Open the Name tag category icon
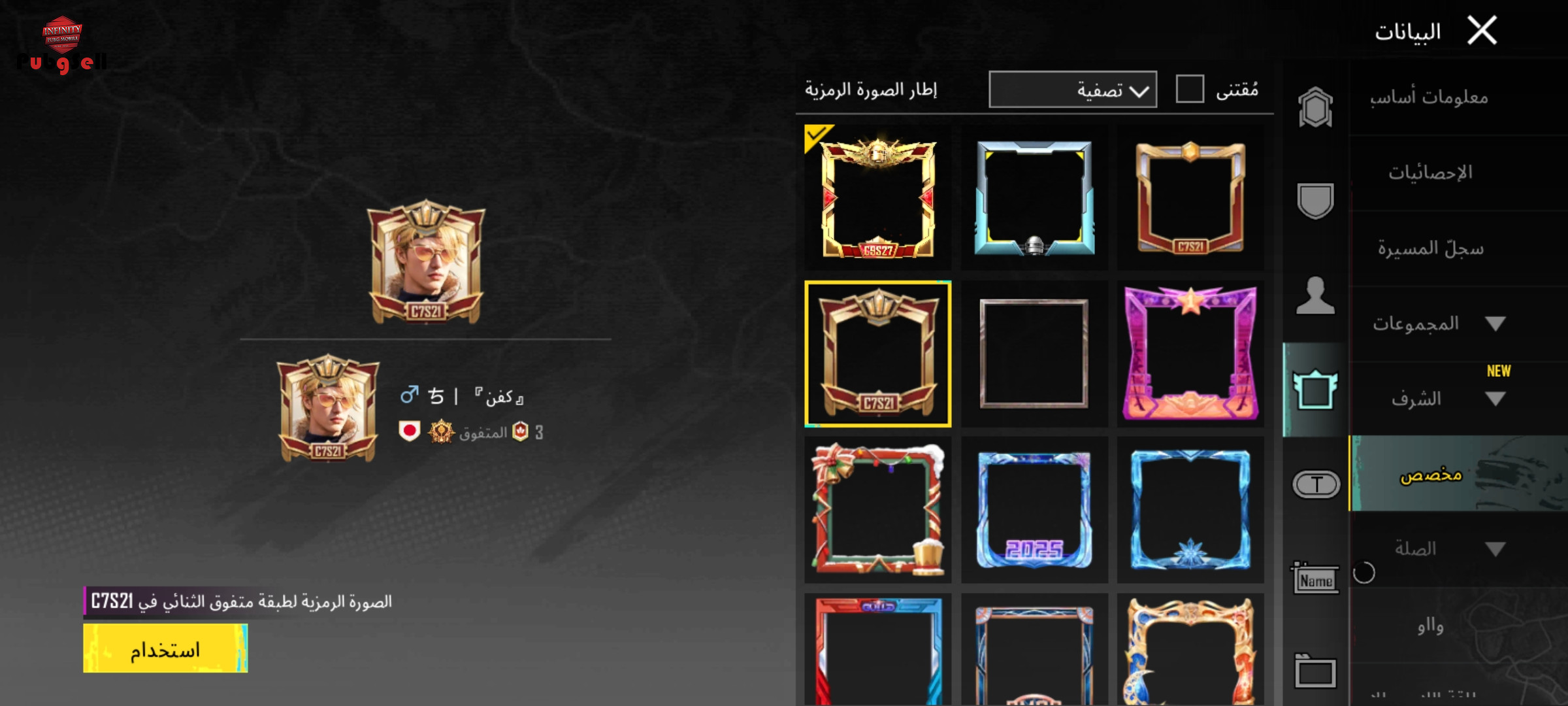1568x706 pixels. pyautogui.click(x=1315, y=578)
